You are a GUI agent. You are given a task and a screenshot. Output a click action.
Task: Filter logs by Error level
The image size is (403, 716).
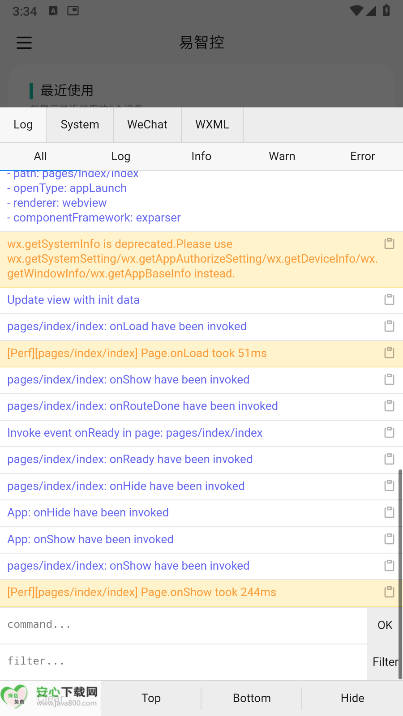(362, 156)
